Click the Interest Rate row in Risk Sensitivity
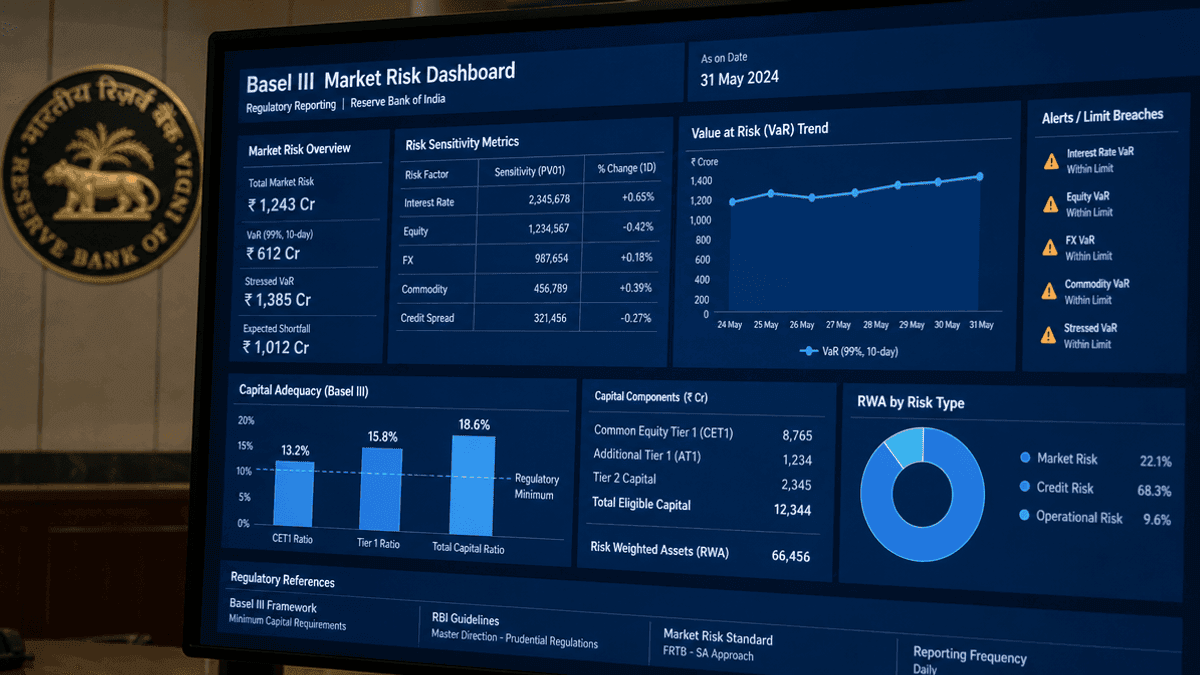Viewport: 1200px width, 675px height. coord(530,201)
